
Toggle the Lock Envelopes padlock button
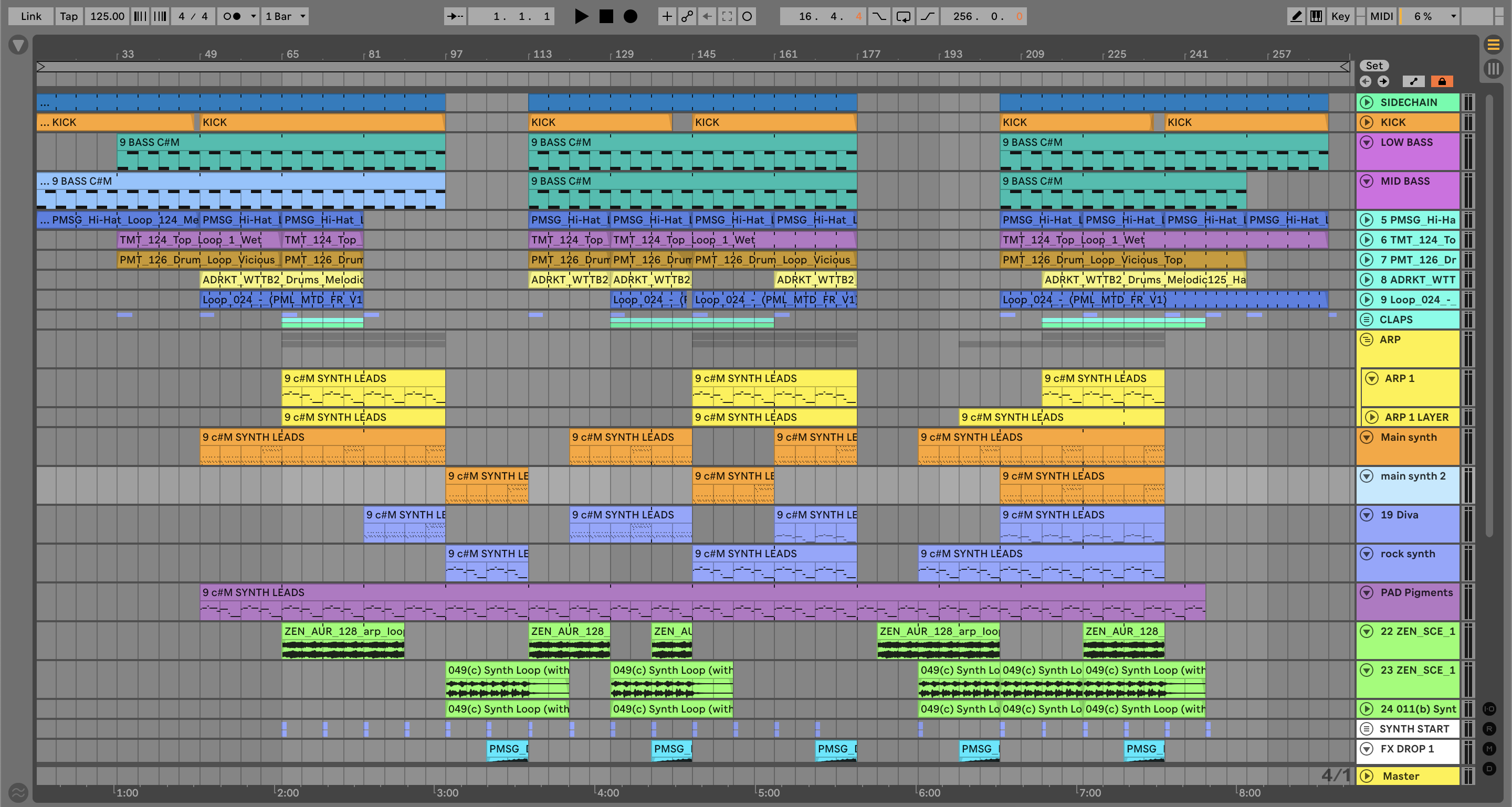pyautogui.click(x=1442, y=81)
